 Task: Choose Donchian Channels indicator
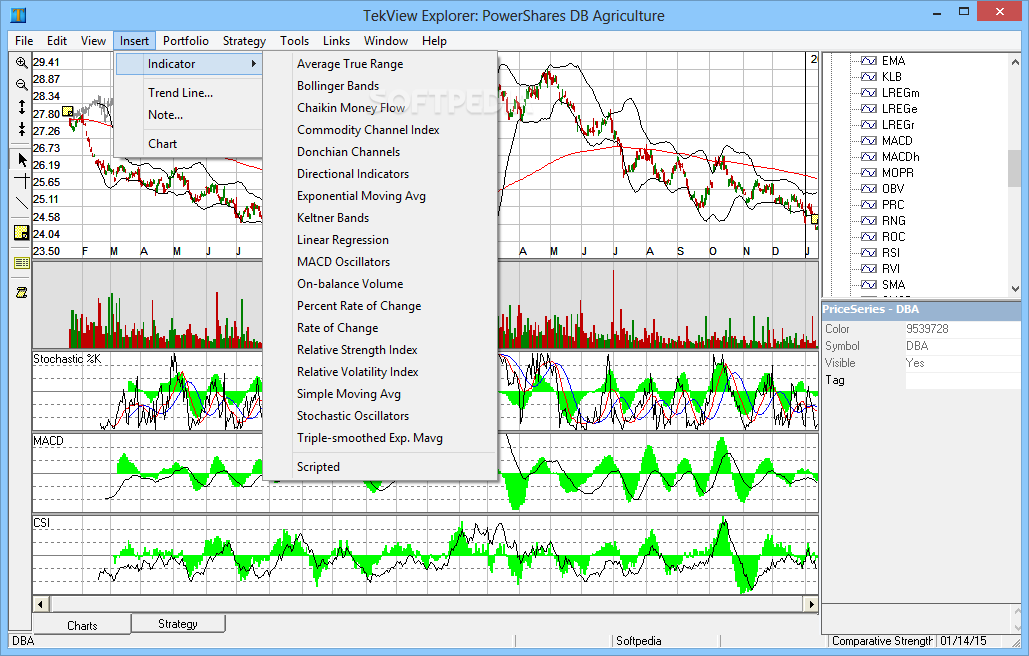tap(380, 152)
